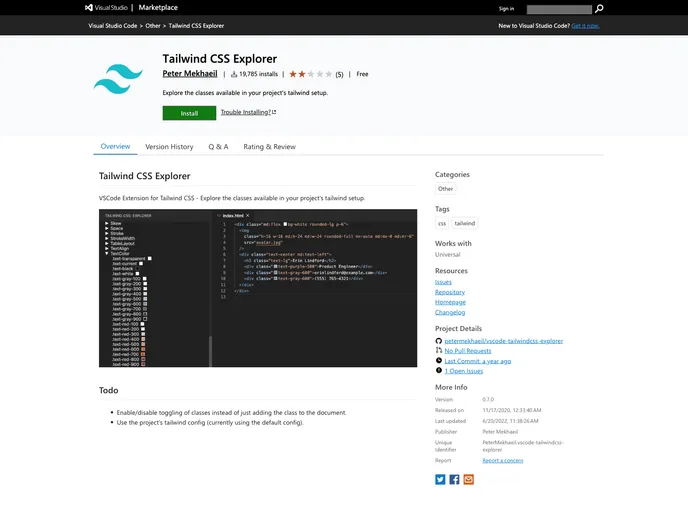Click the clock icon beside Last Commit
The height and width of the screenshot is (512, 688).
click(438, 361)
